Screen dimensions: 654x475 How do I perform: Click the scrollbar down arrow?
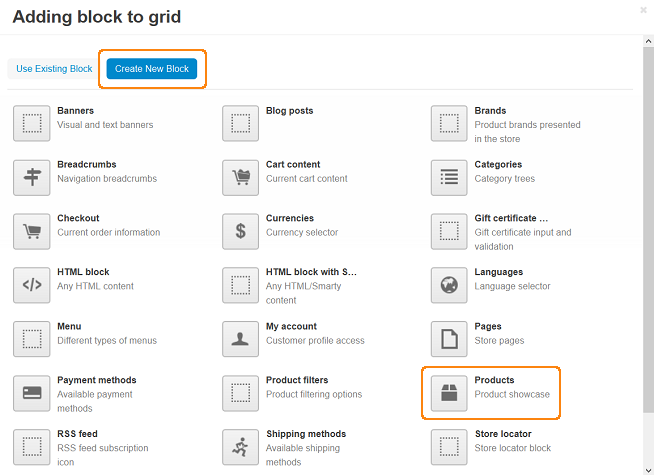point(648,470)
